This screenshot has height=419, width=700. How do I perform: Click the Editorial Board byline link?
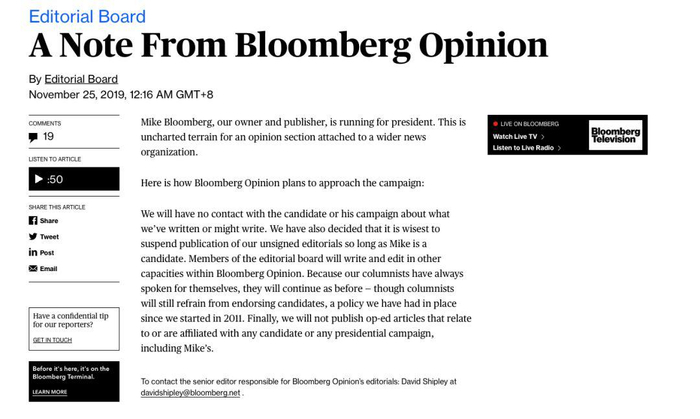[x=81, y=79]
